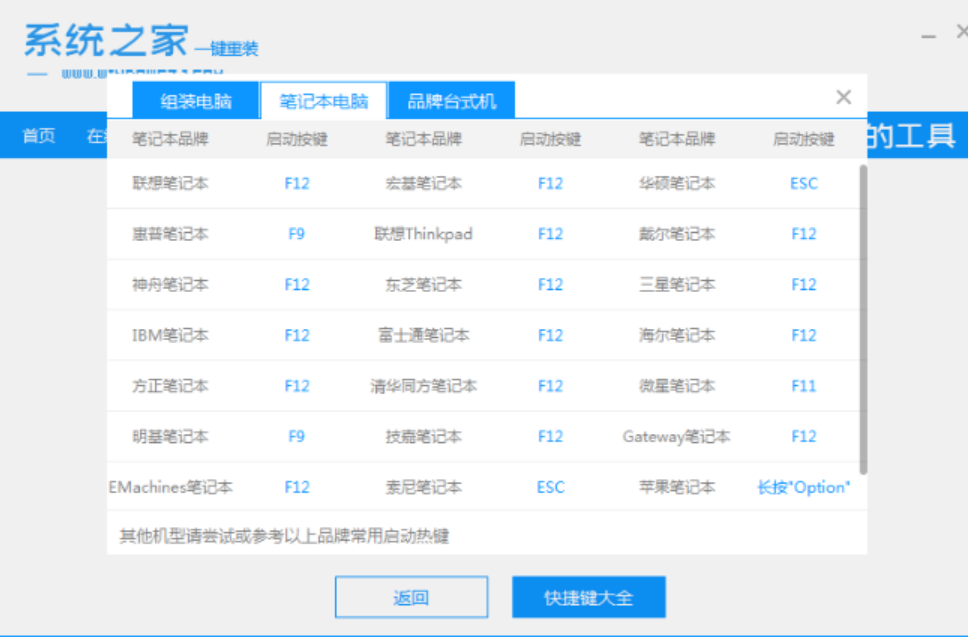Click the first 笔记本品牌 column header
968x642 pixels.
170,139
